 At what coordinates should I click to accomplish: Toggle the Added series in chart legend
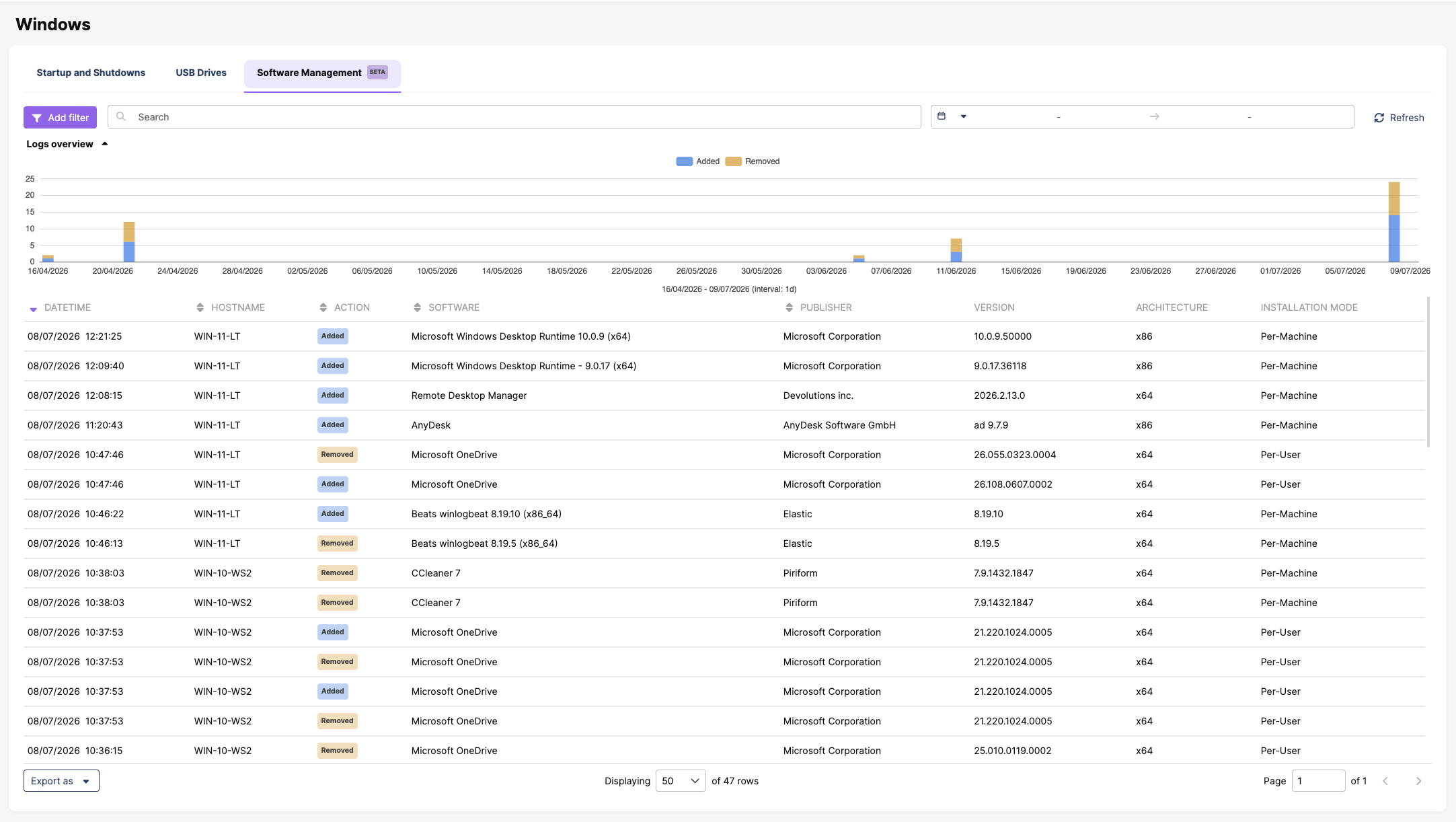[x=697, y=161]
